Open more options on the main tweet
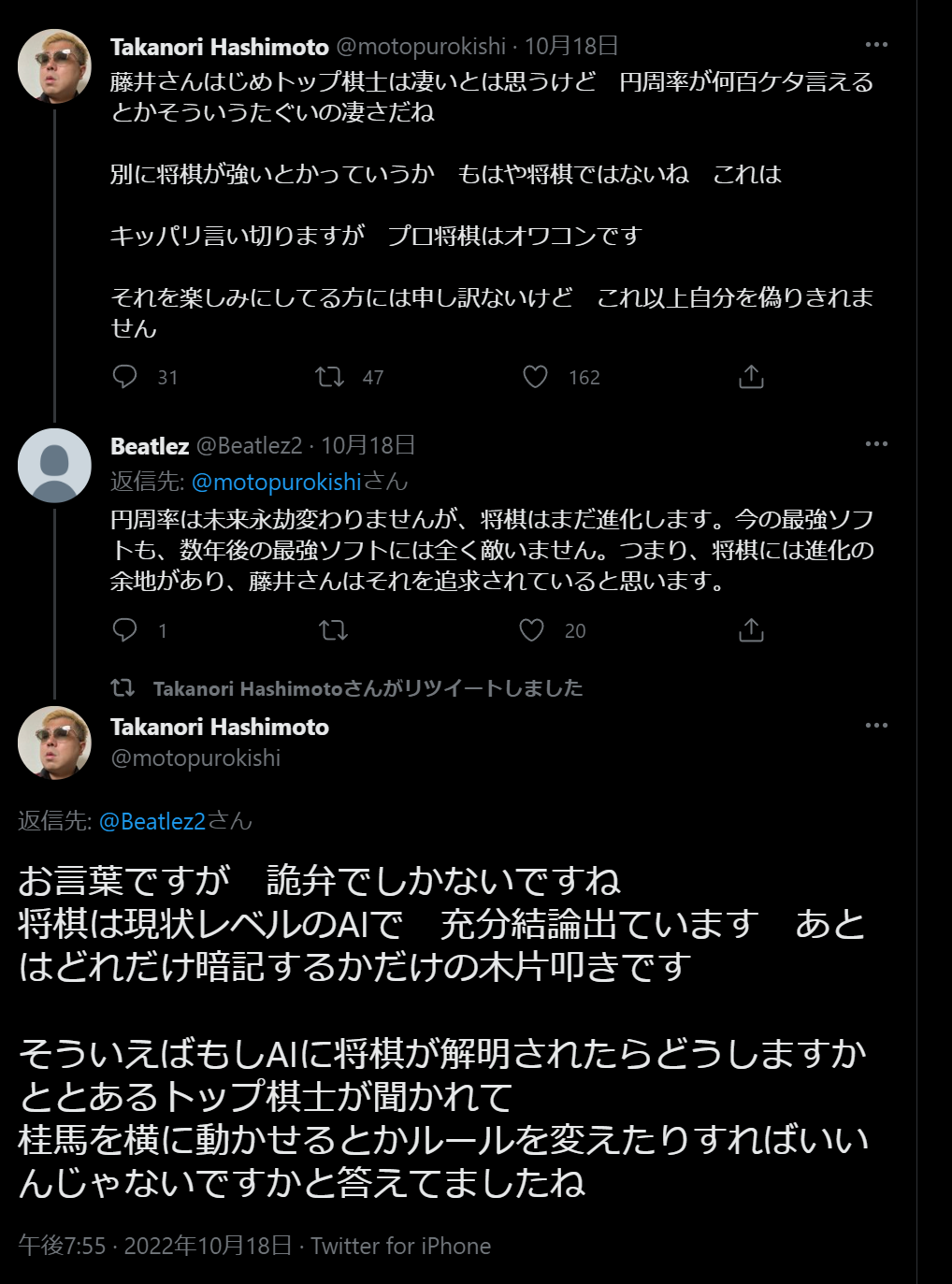Image resolution: width=952 pixels, height=1284 pixels. pyautogui.click(x=876, y=726)
